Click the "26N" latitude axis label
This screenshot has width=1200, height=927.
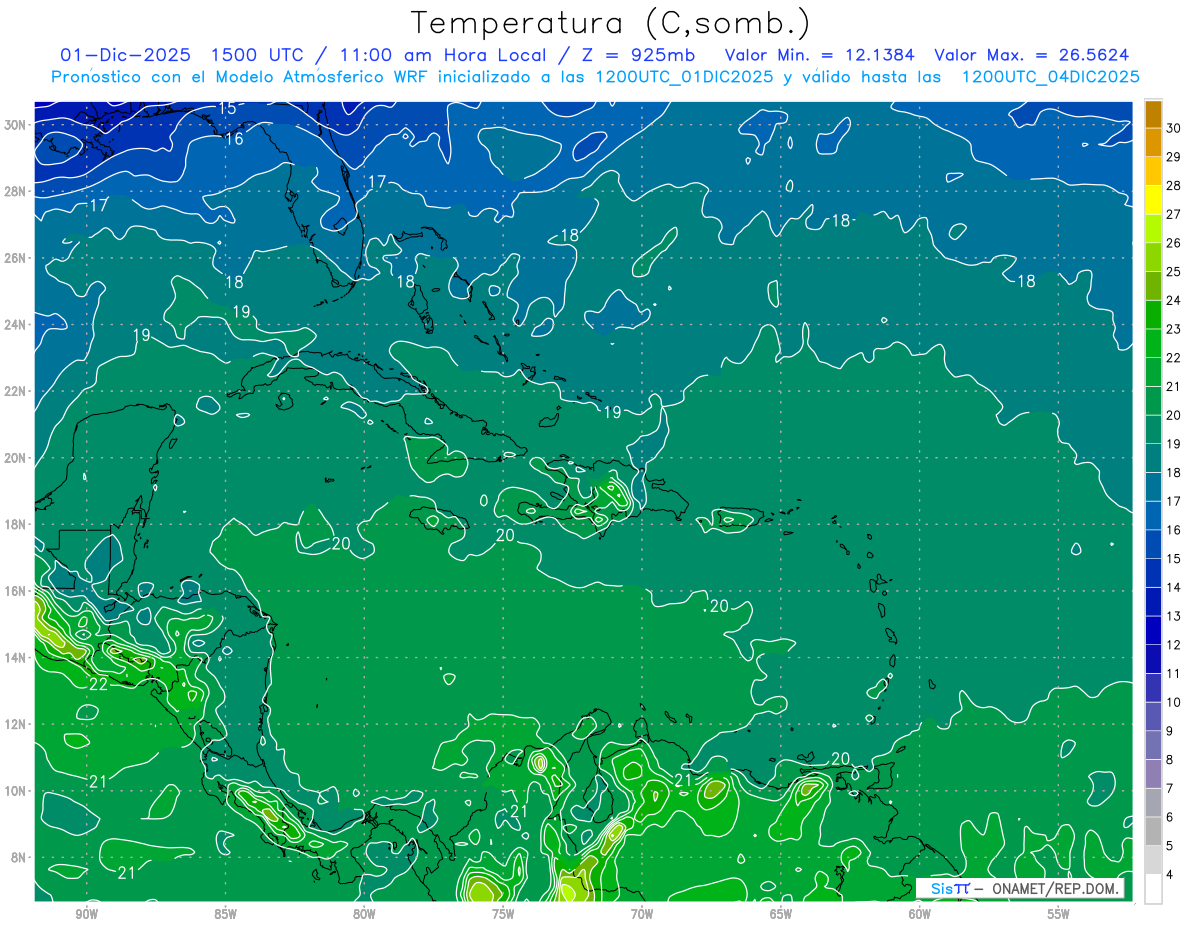coord(17,258)
